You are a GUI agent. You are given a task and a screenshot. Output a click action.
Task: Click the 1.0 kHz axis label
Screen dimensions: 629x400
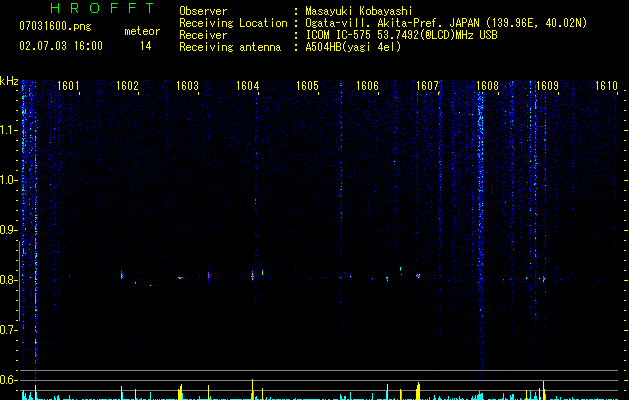(9, 180)
